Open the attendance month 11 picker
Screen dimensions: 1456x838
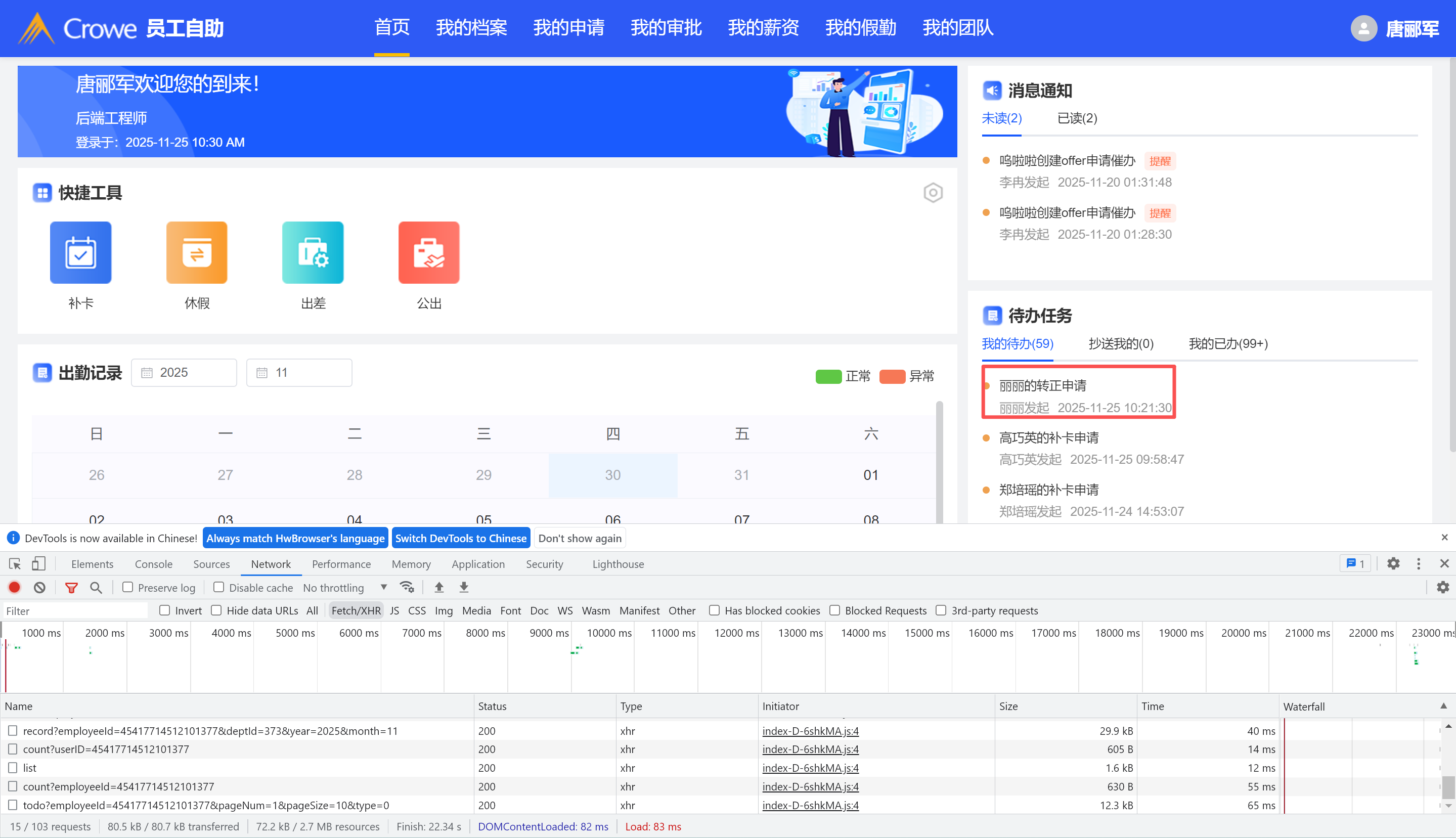299,372
